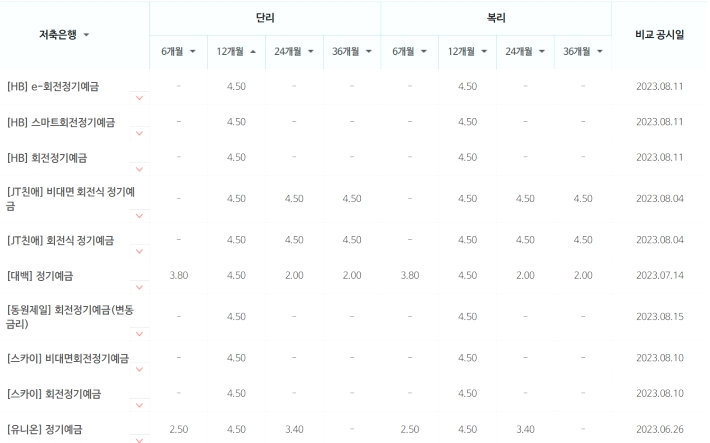Click 4.50 복리 12개월 for 스카이 회전정기예금

tap(467, 393)
